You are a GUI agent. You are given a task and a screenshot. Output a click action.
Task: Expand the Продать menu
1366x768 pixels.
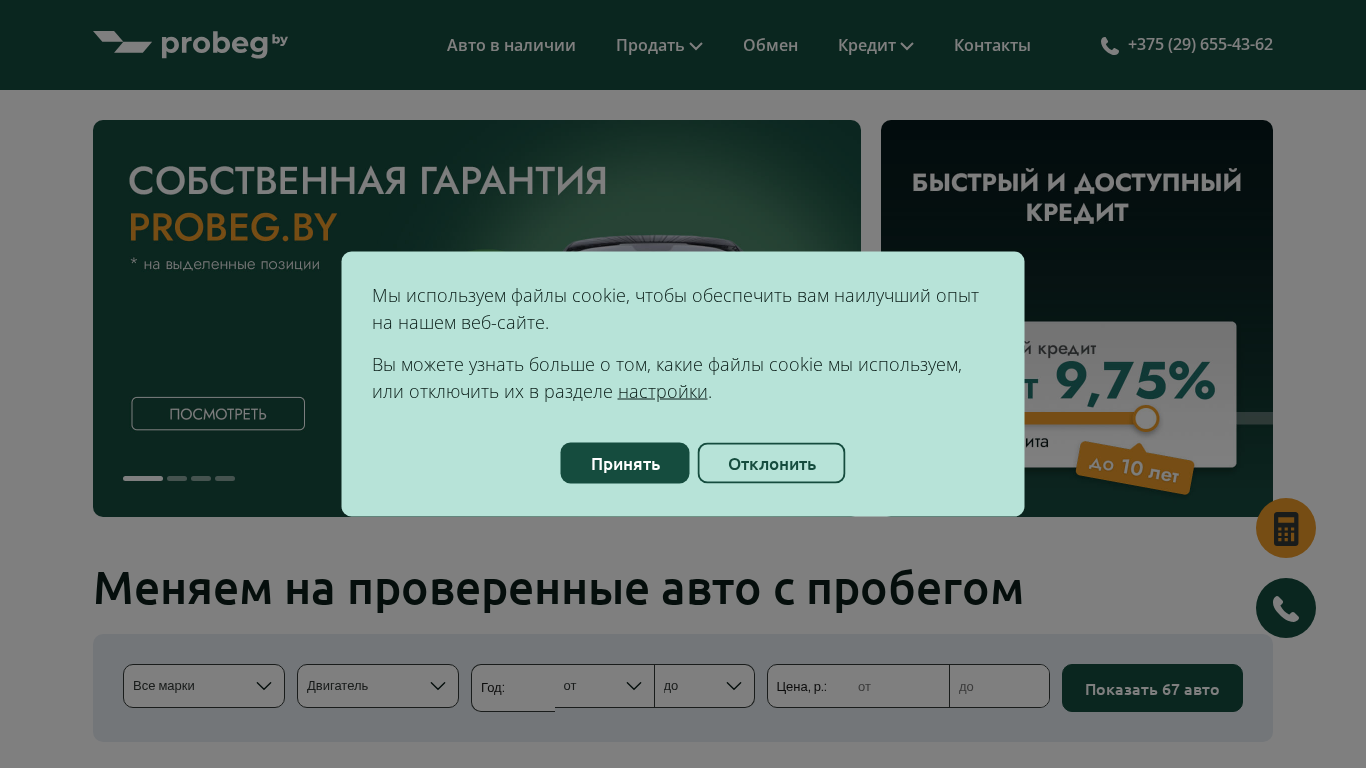659,45
